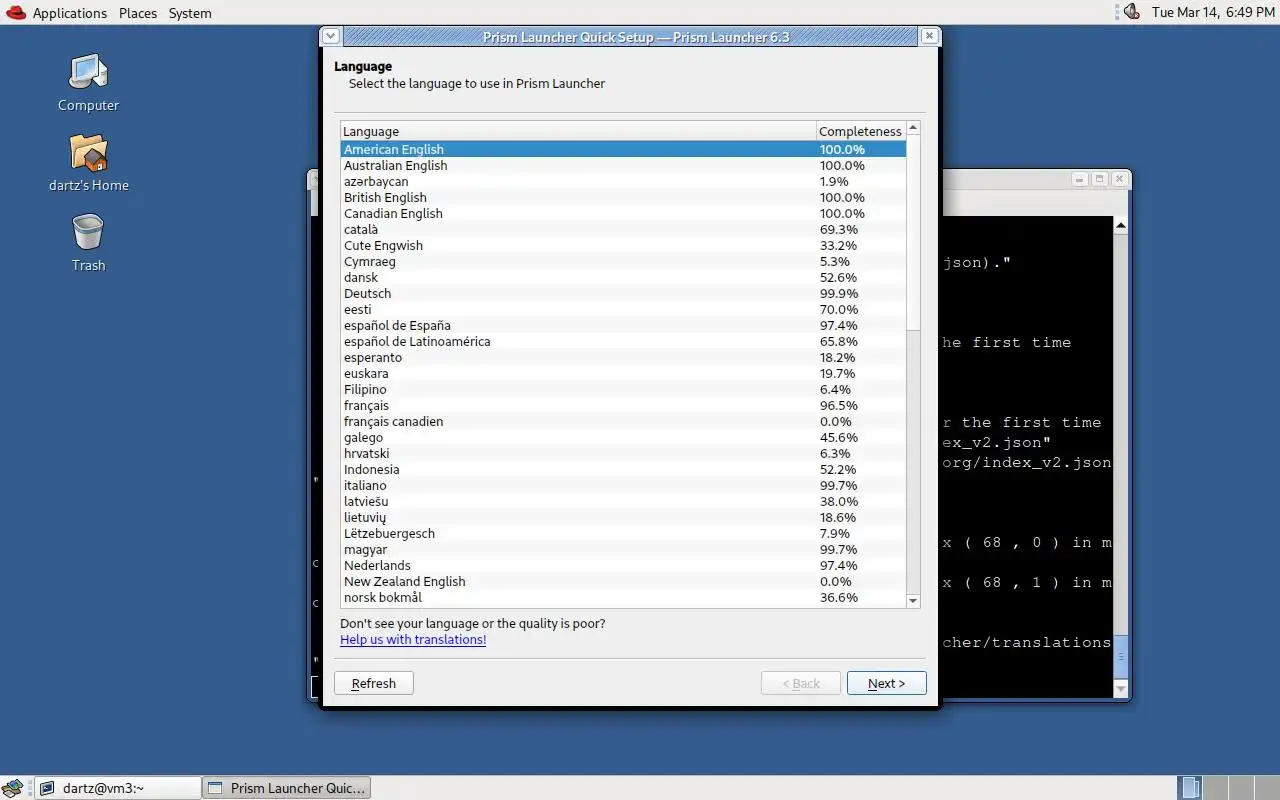The width and height of the screenshot is (1280, 800).
Task: Click the Next button
Action: pyautogui.click(x=886, y=683)
